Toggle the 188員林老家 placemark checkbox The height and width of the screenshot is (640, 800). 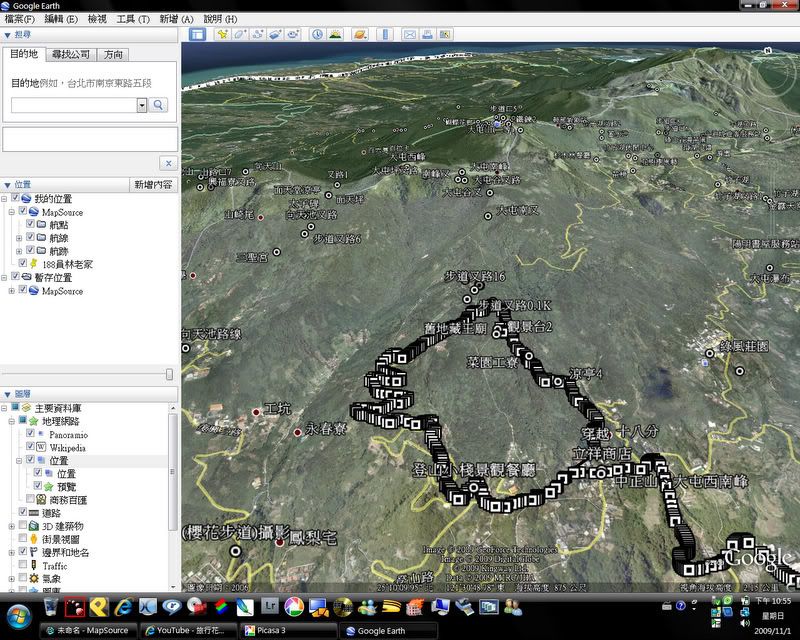point(22,264)
